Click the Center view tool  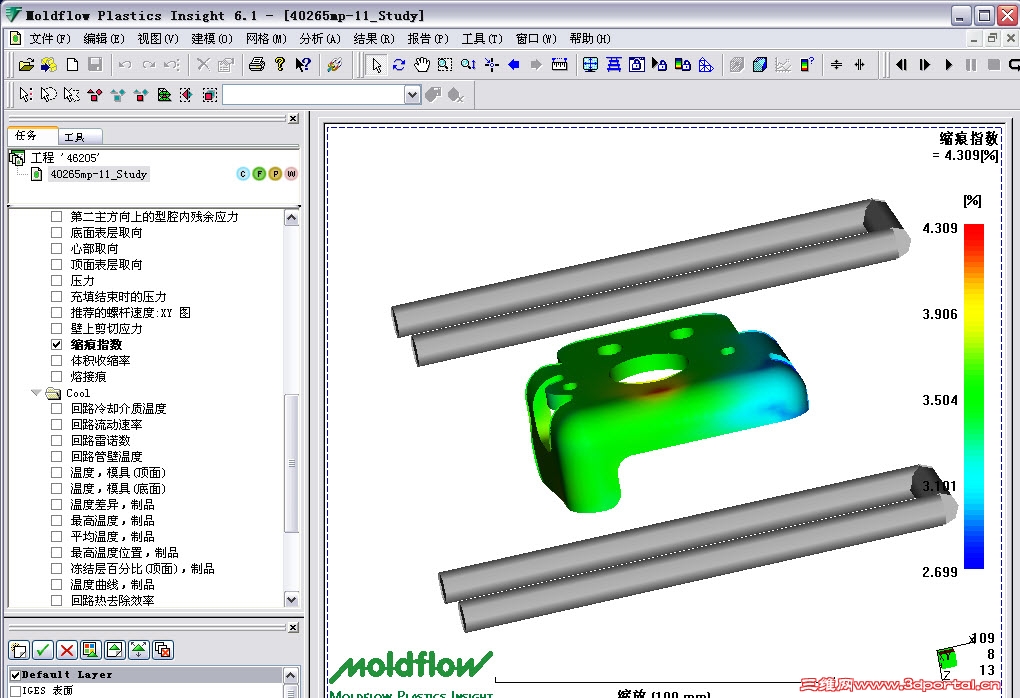coord(491,64)
